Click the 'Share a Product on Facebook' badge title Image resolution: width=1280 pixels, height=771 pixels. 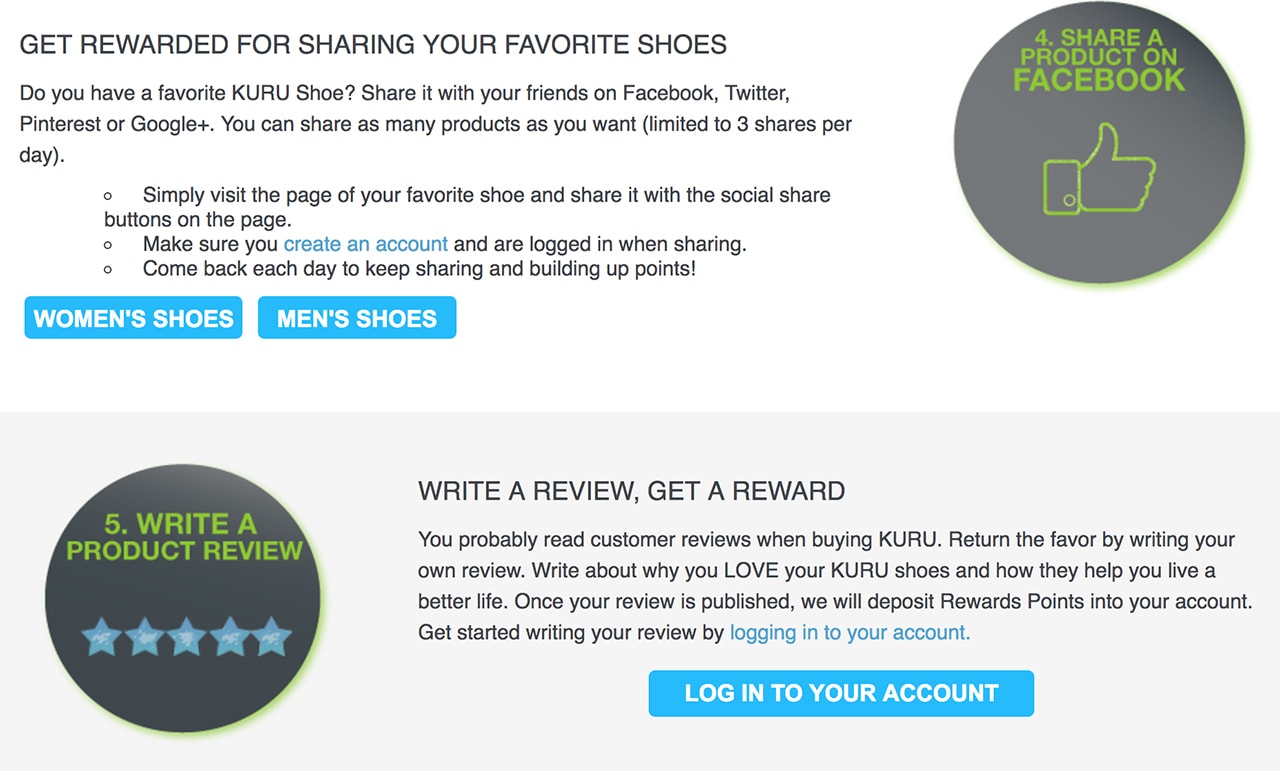[x=1098, y=60]
